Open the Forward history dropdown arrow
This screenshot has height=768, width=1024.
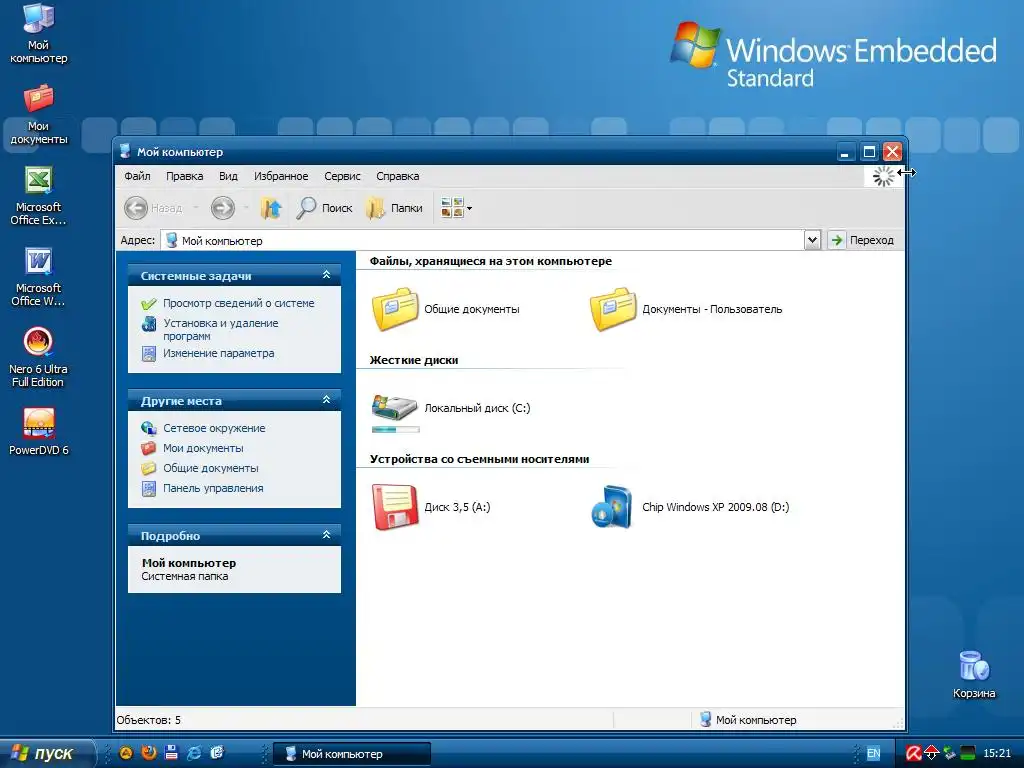pos(246,208)
